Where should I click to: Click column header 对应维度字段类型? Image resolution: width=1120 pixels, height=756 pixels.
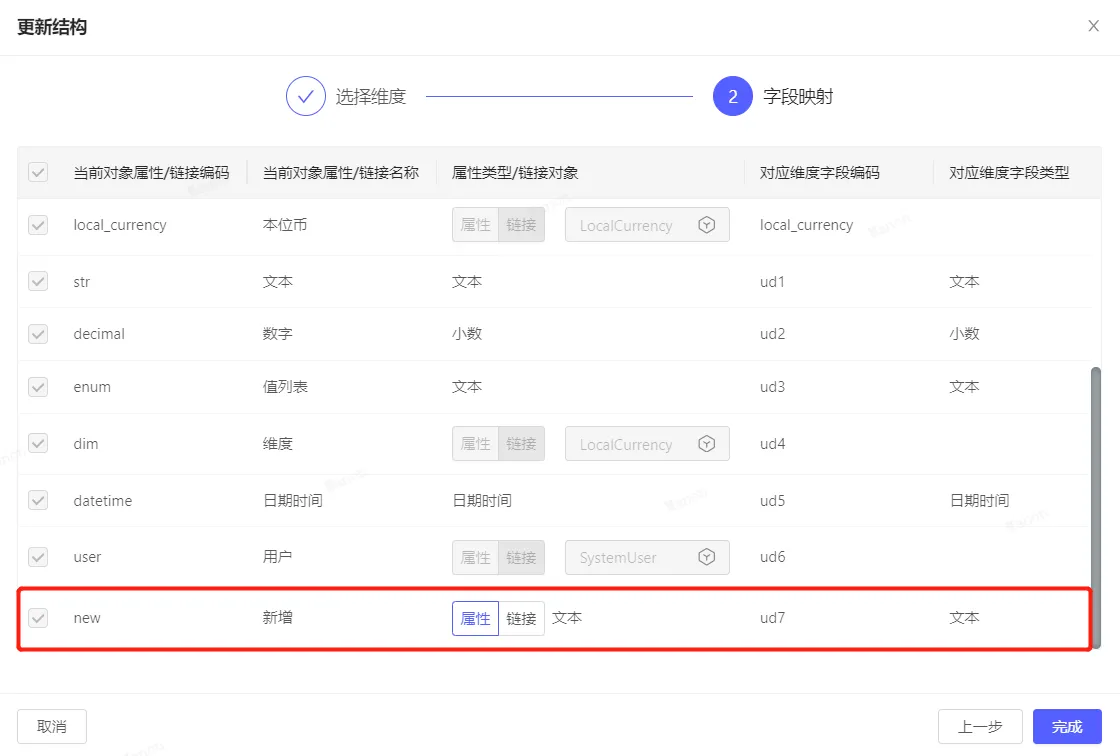pyautogui.click(x=1009, y=172)
